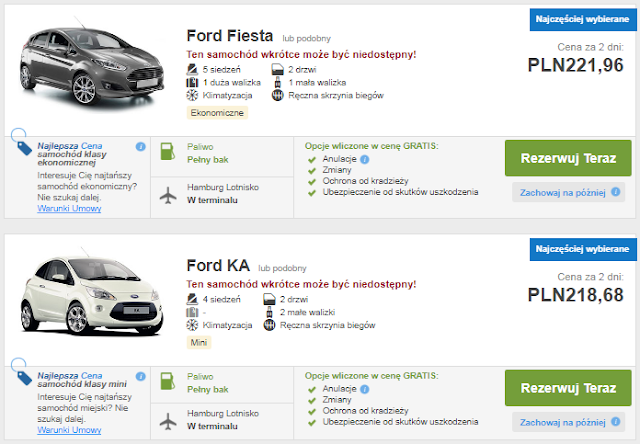
Task: Click the Ekonomiczne category tag
Action: [218, 112]
